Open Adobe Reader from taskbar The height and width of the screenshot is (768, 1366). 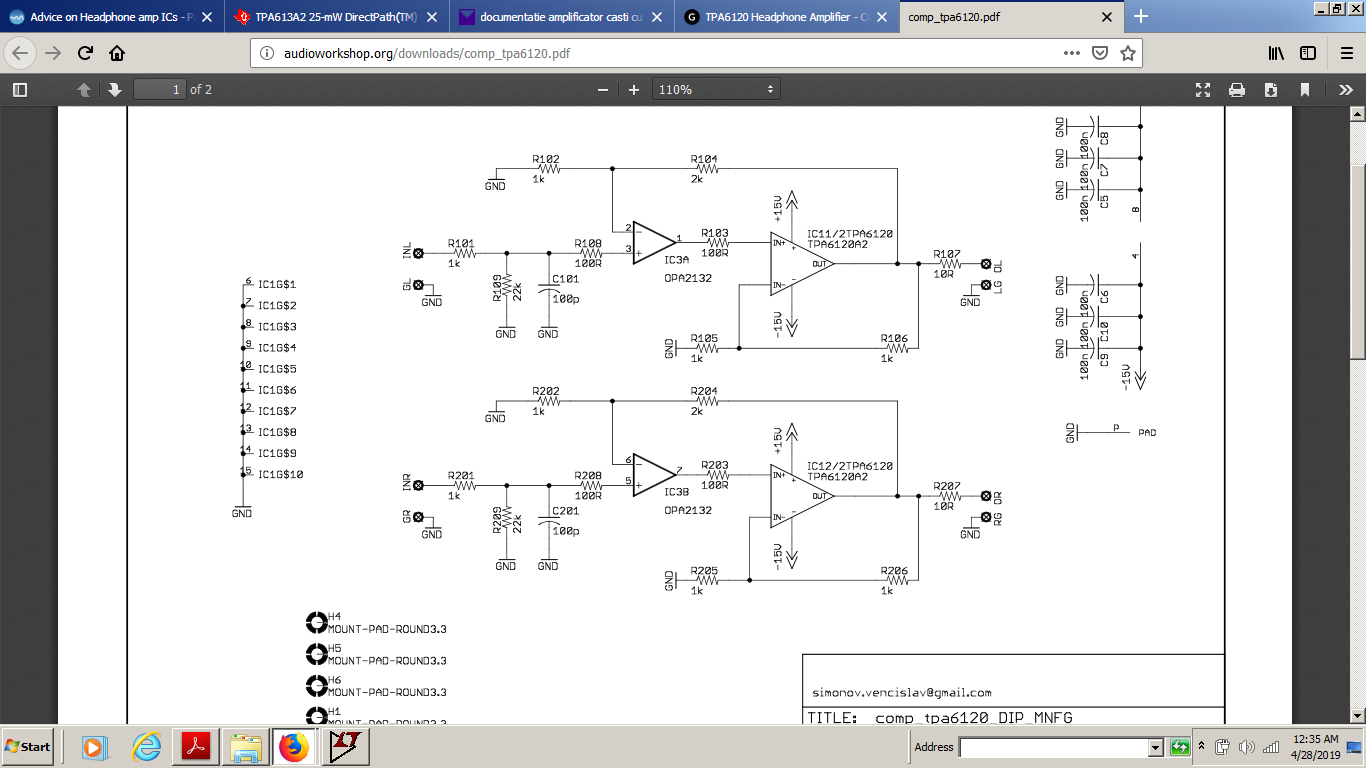pos(196,747)
